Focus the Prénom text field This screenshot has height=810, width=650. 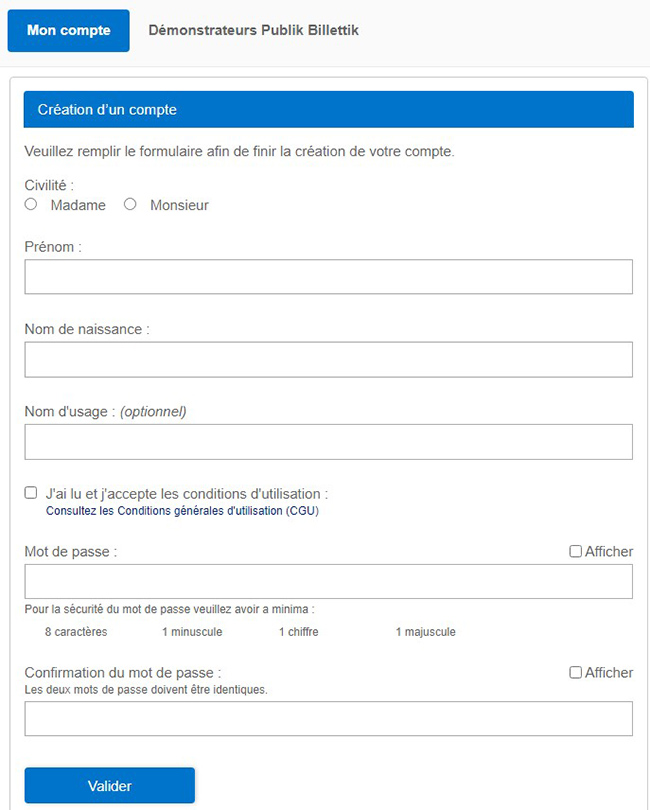[329, 277]
